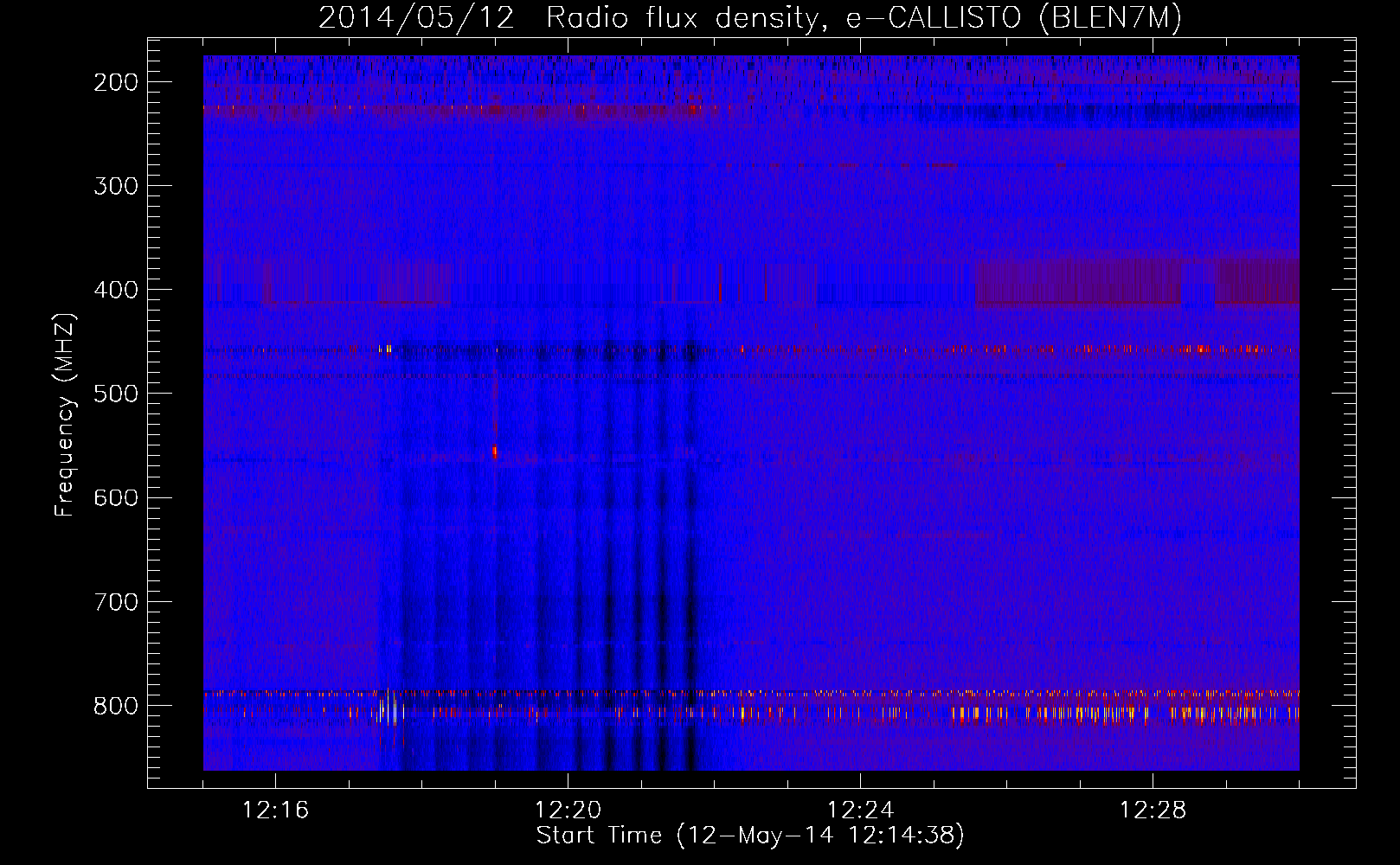The image size is (1400, 865).
Task: Click the 400 frequency tick label
Action: 116,291
